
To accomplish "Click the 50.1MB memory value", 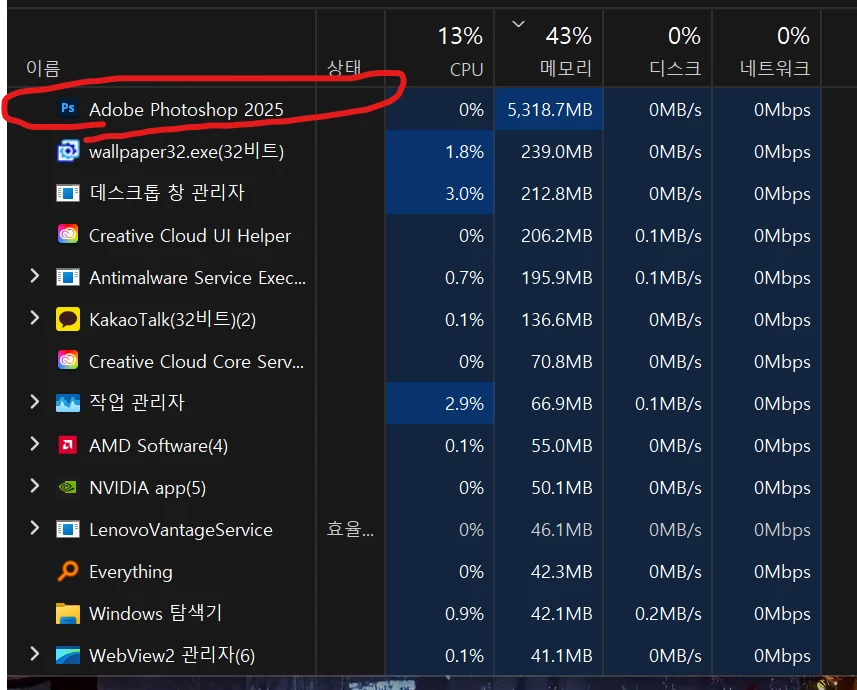I will point(561,488).
